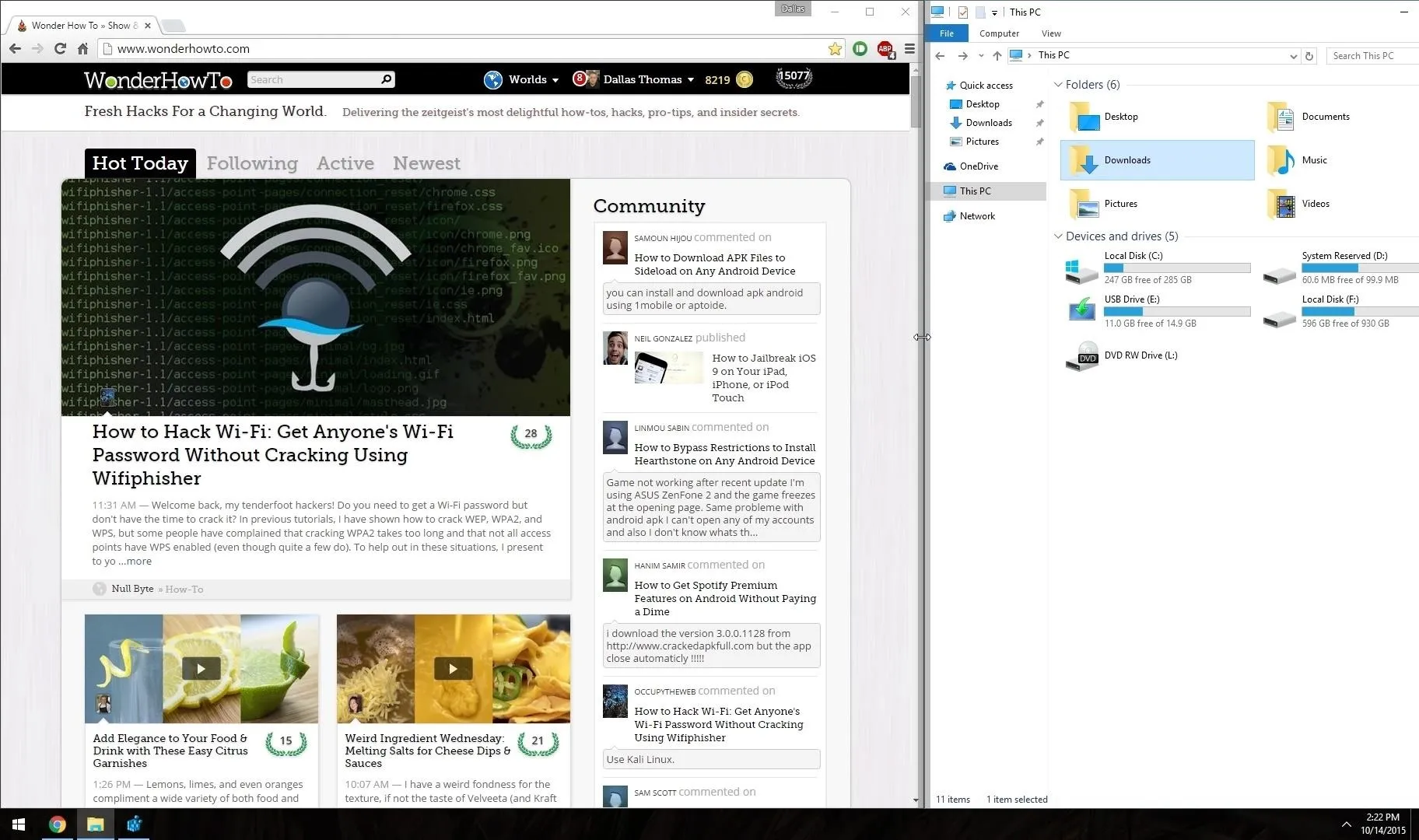Click the browser page vertical scrollbar

(x=915, y=101)
